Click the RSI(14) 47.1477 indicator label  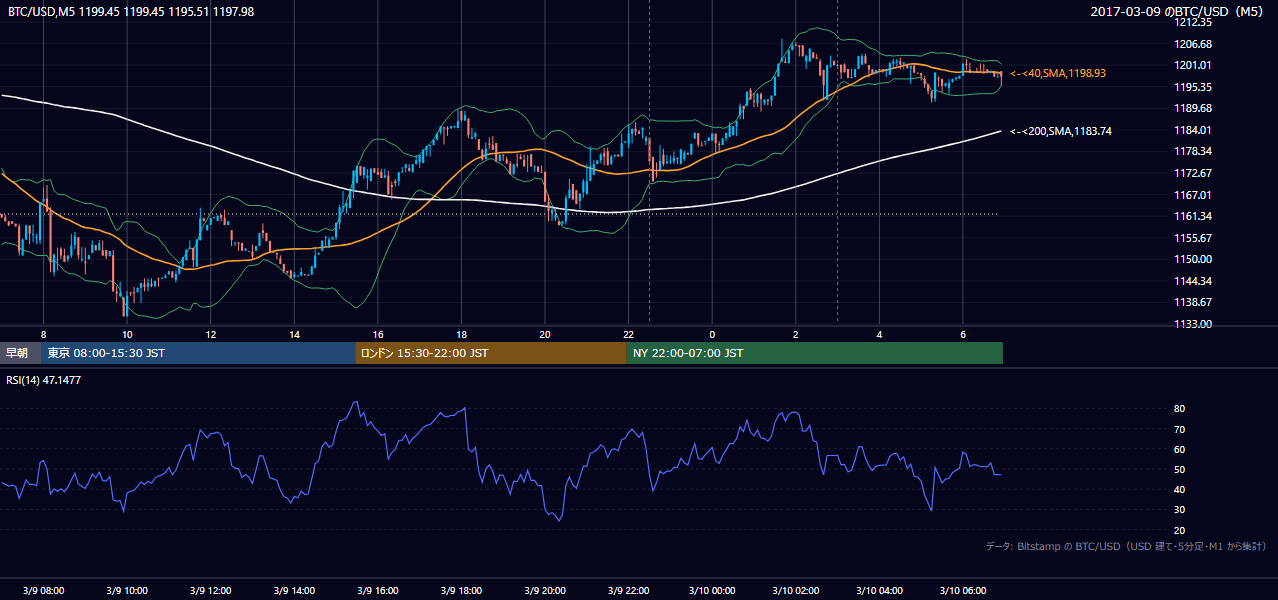click(44, 380)
